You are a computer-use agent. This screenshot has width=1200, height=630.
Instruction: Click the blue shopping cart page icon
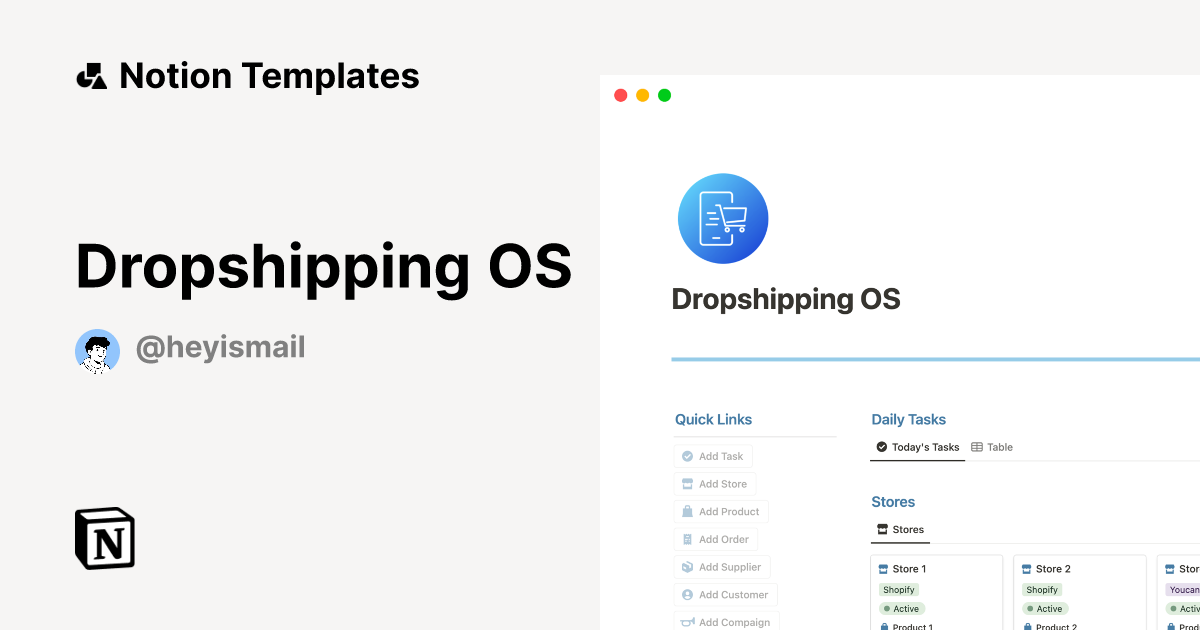click(x=723, y=218)
